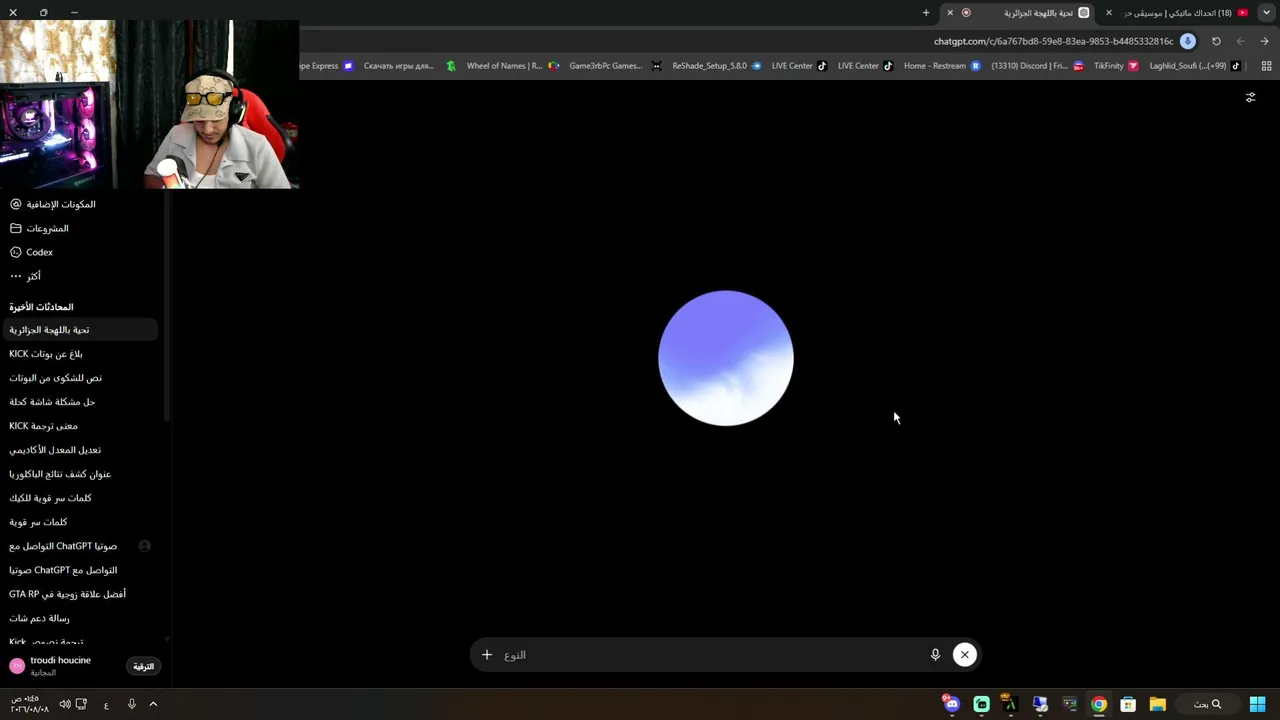Viewport: 1280px width, 720px height.
Task: Open Discord from the taskbar
Action: point(951,704)
